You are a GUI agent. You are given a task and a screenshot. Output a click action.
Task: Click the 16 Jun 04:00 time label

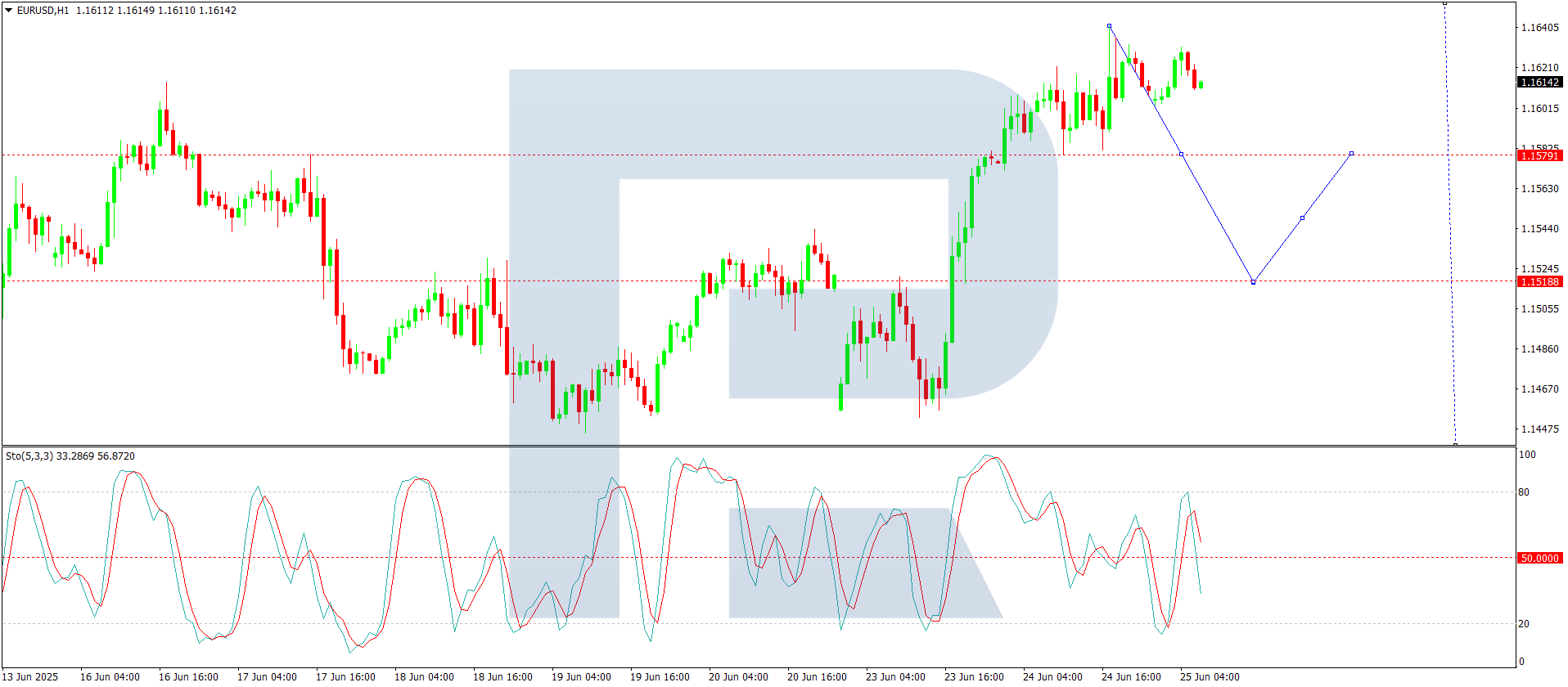tap(110, 677)
